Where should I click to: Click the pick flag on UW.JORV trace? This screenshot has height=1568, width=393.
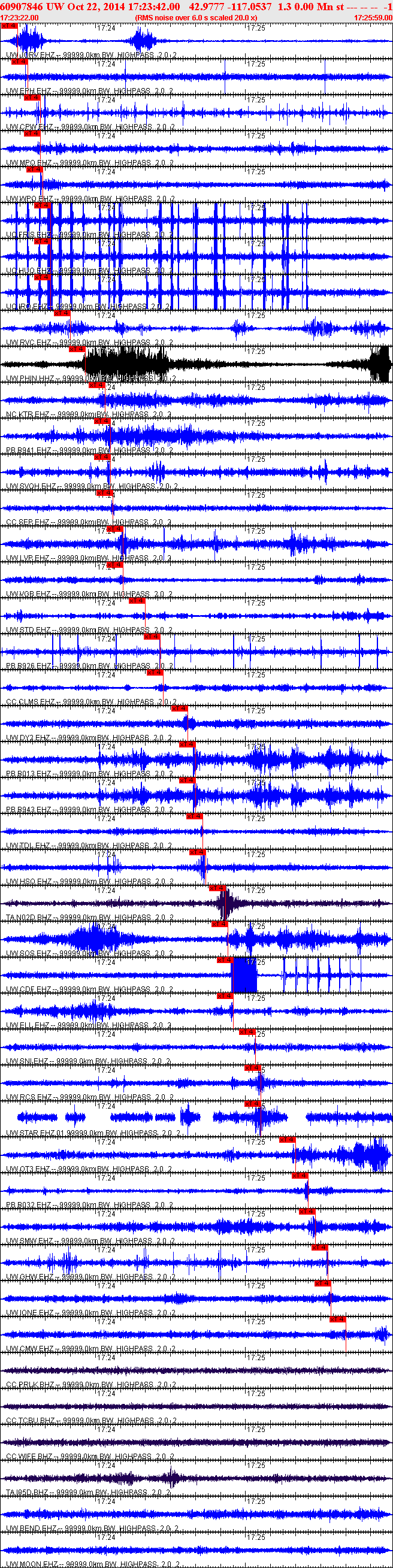(8, 26)
